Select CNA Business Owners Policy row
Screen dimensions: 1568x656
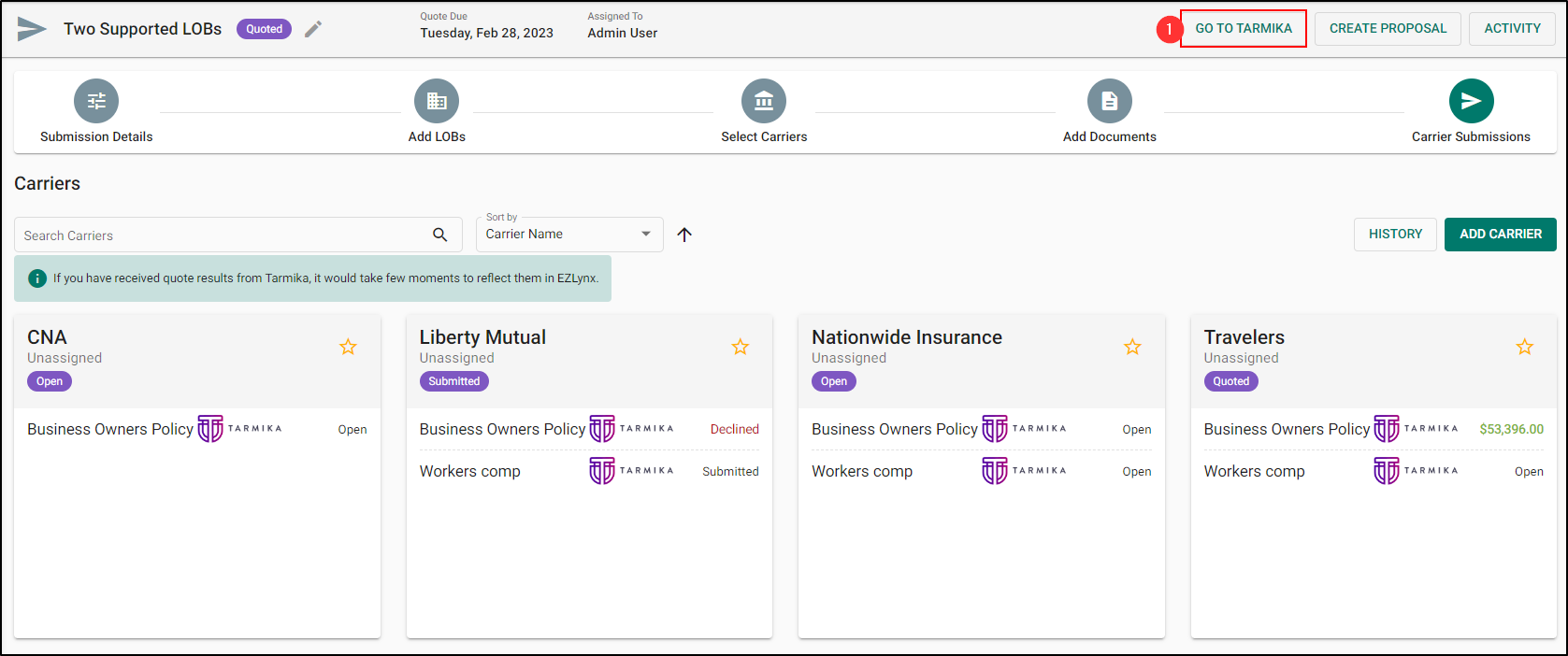click(x=197, y=429)
